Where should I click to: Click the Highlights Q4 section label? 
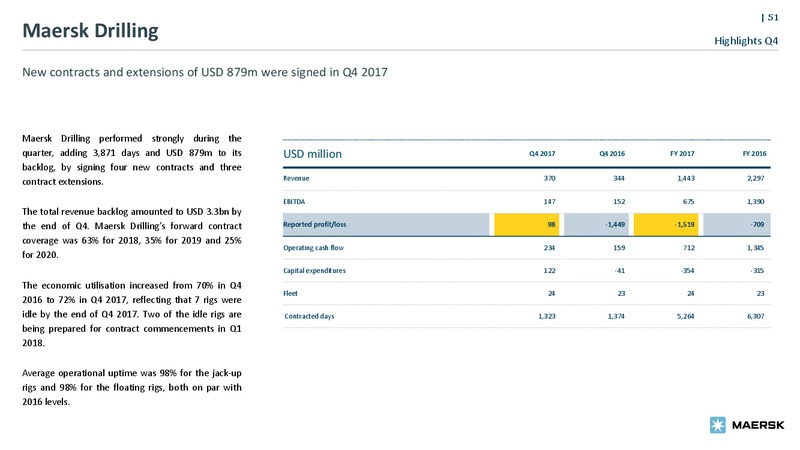(x=746, y=41)
